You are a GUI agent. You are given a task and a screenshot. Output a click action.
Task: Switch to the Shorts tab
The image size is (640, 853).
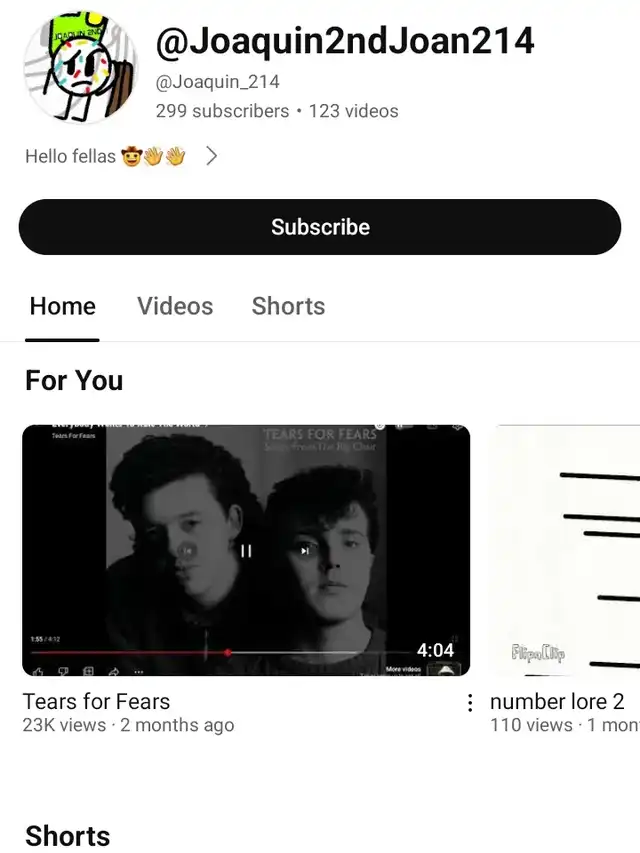[288, 306]
